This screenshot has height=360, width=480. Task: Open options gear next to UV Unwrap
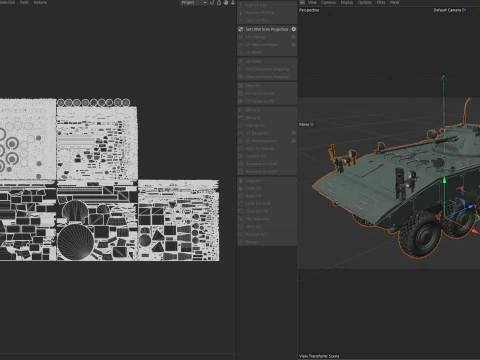294,37
